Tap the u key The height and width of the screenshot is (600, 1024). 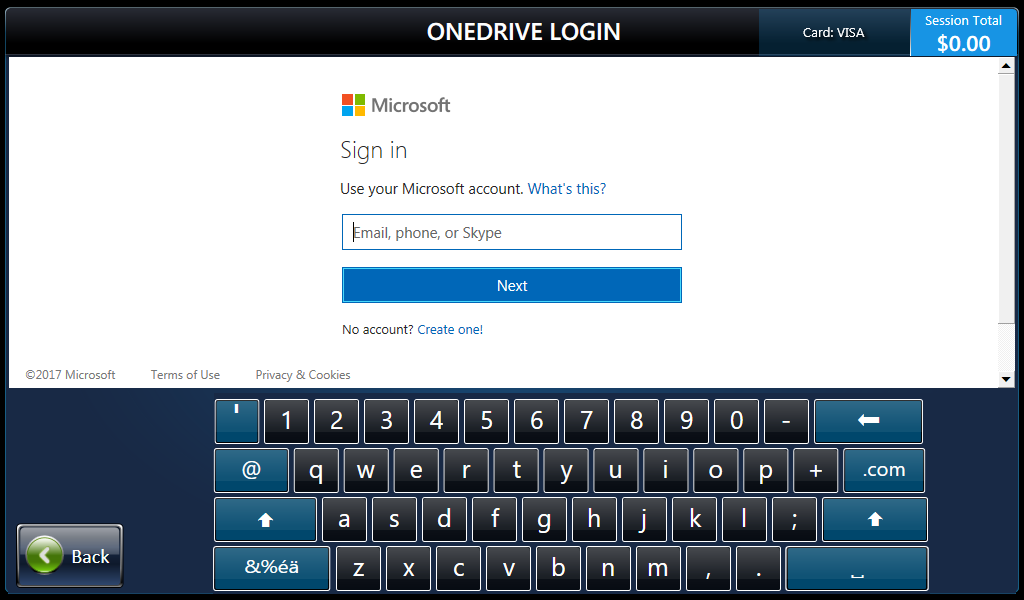tap(616, 470)
